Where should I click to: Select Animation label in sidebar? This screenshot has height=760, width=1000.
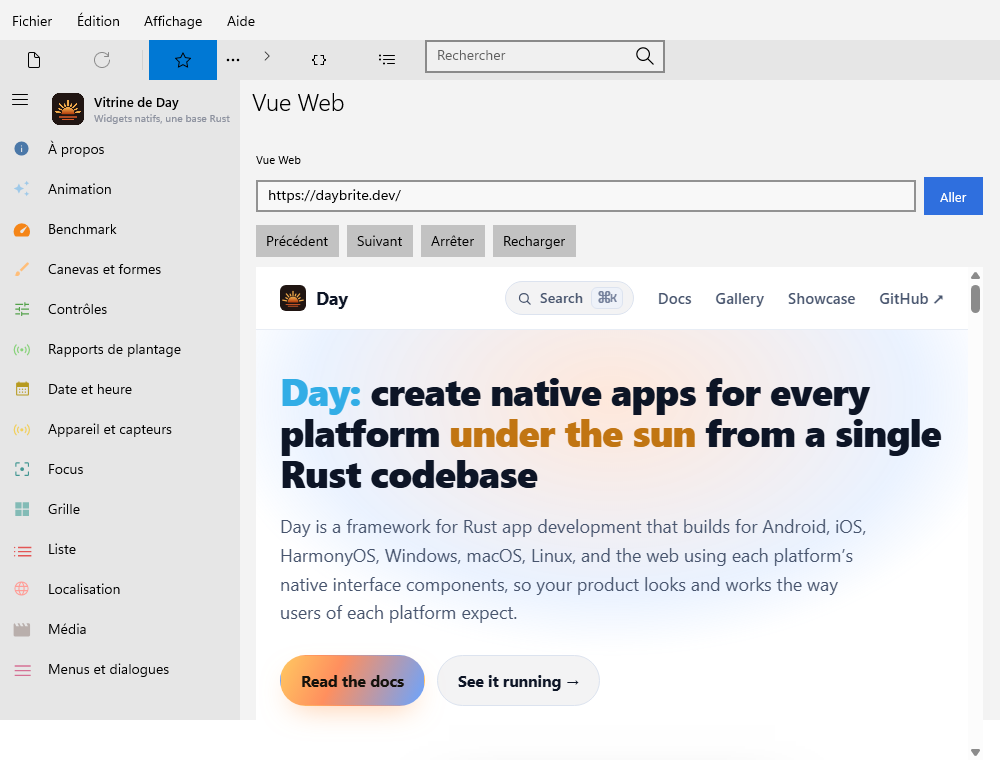click(x=80, y=189)
